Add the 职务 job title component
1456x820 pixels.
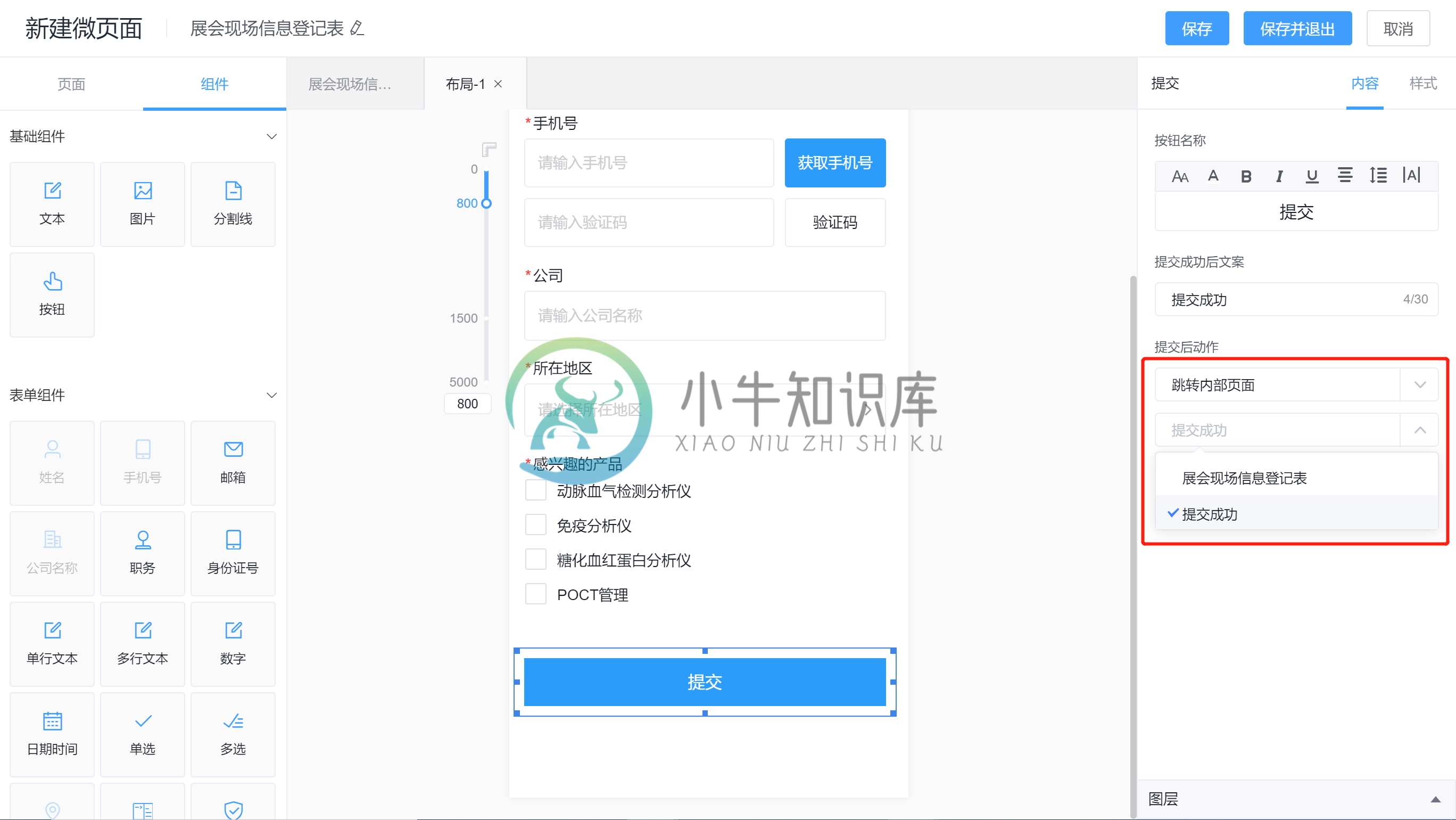point(143,553)
